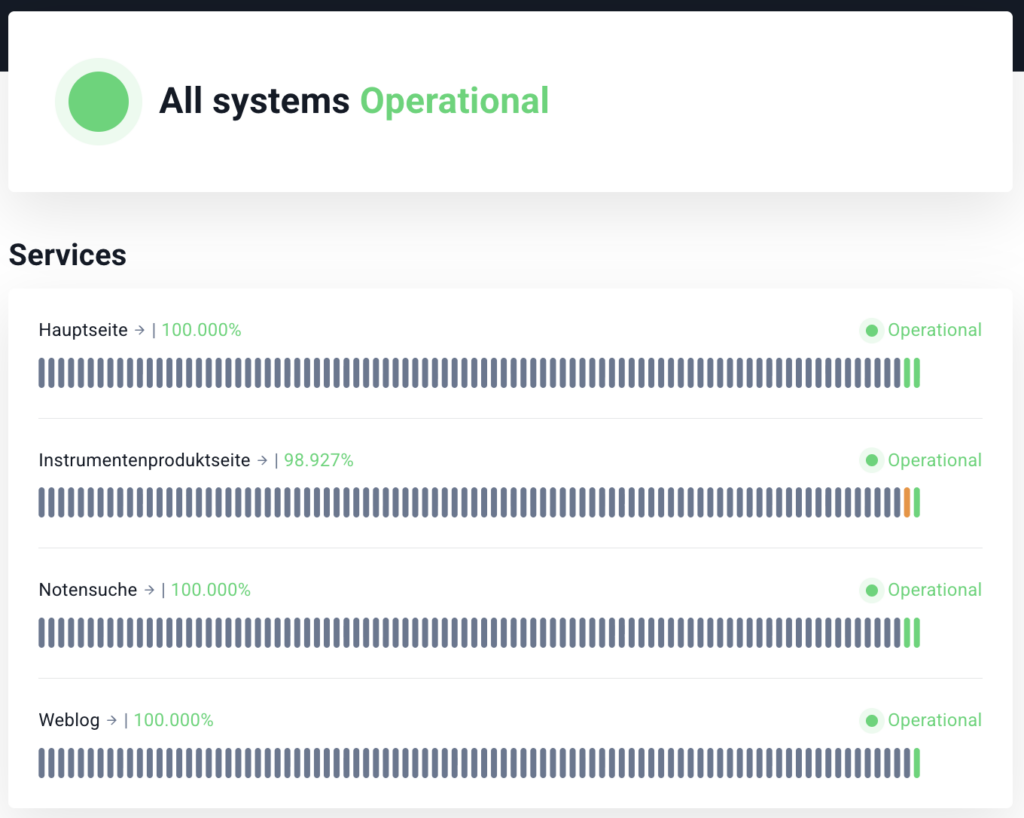
Task: Click the large green all-systems status circle
Action: click(98, 102)
